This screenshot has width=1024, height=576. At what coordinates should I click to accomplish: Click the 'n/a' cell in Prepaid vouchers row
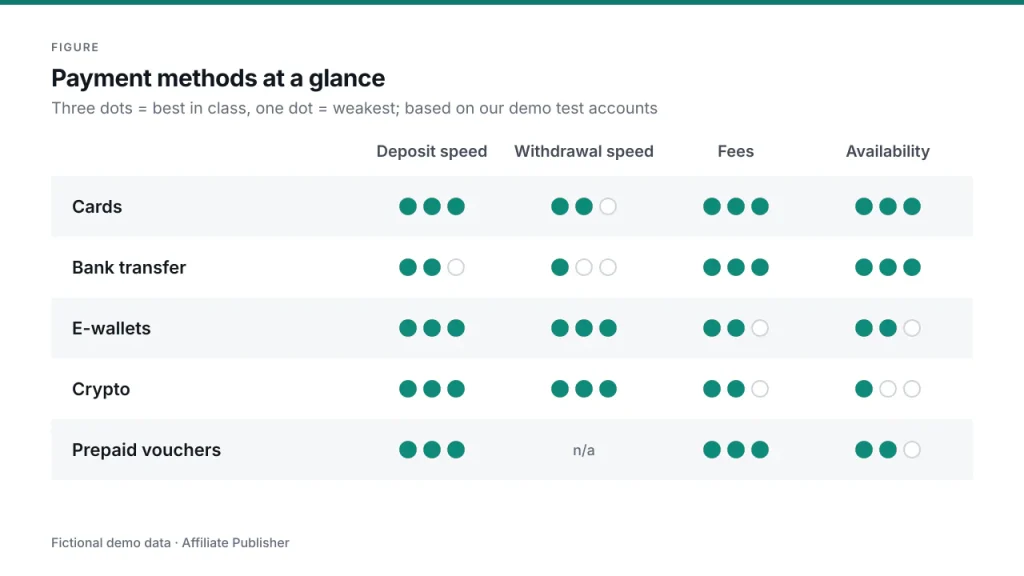coord(584,450)
